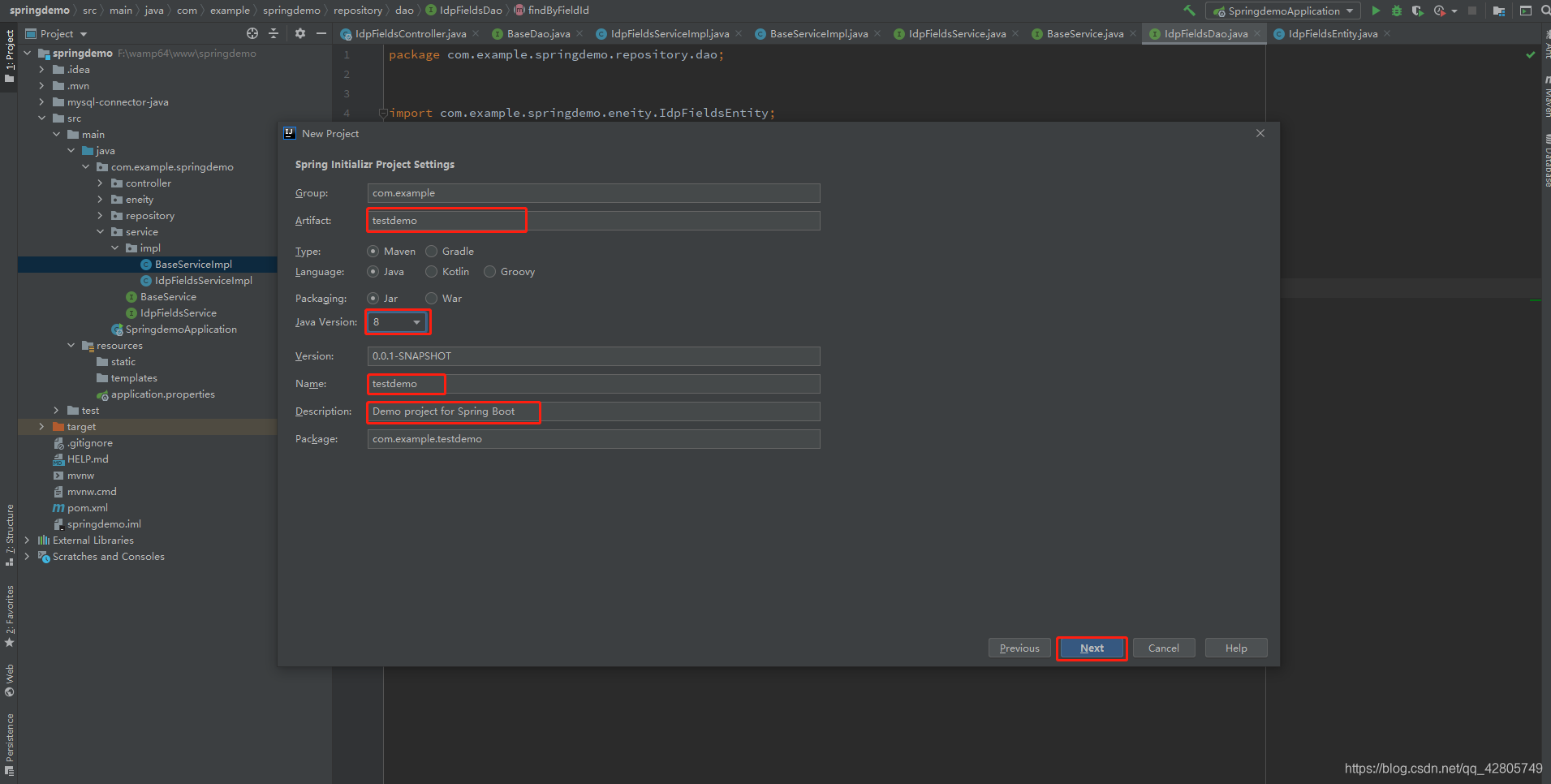Collapse All icon in Project panel
Screen dimensions: 1551x784
274,33
